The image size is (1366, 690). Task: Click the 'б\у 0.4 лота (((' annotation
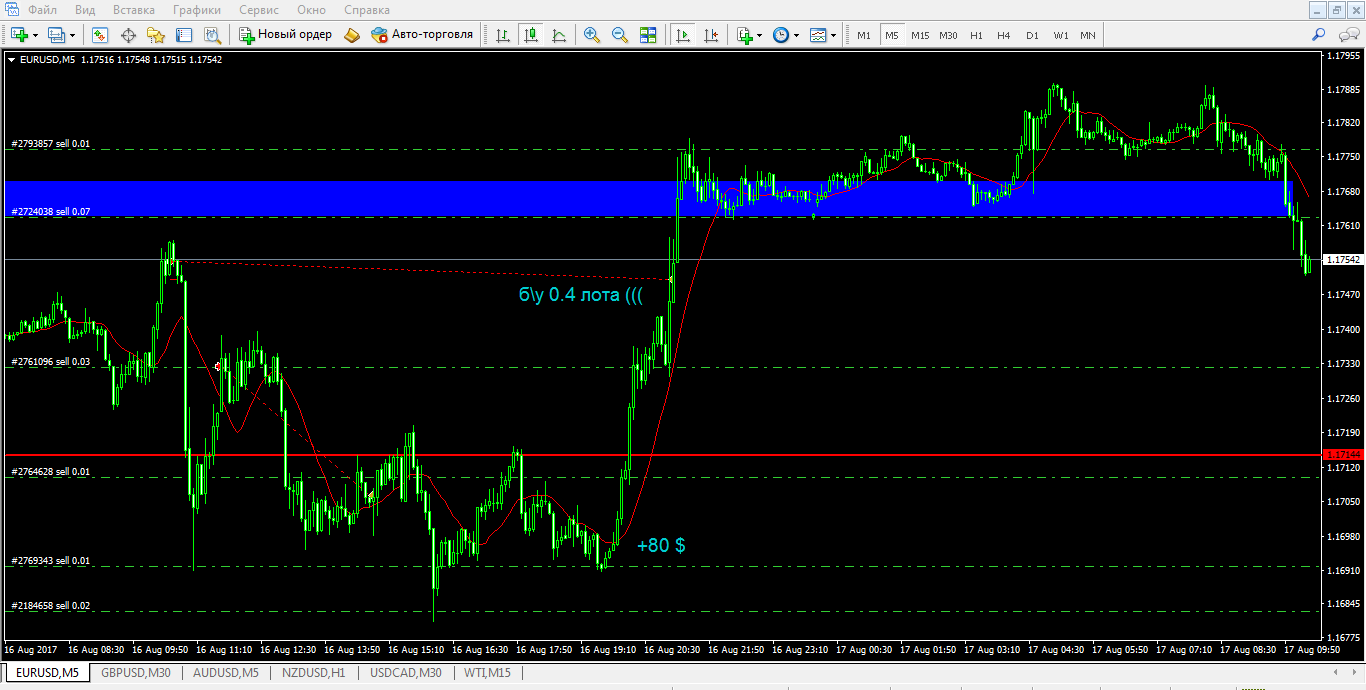click(580, 296)
